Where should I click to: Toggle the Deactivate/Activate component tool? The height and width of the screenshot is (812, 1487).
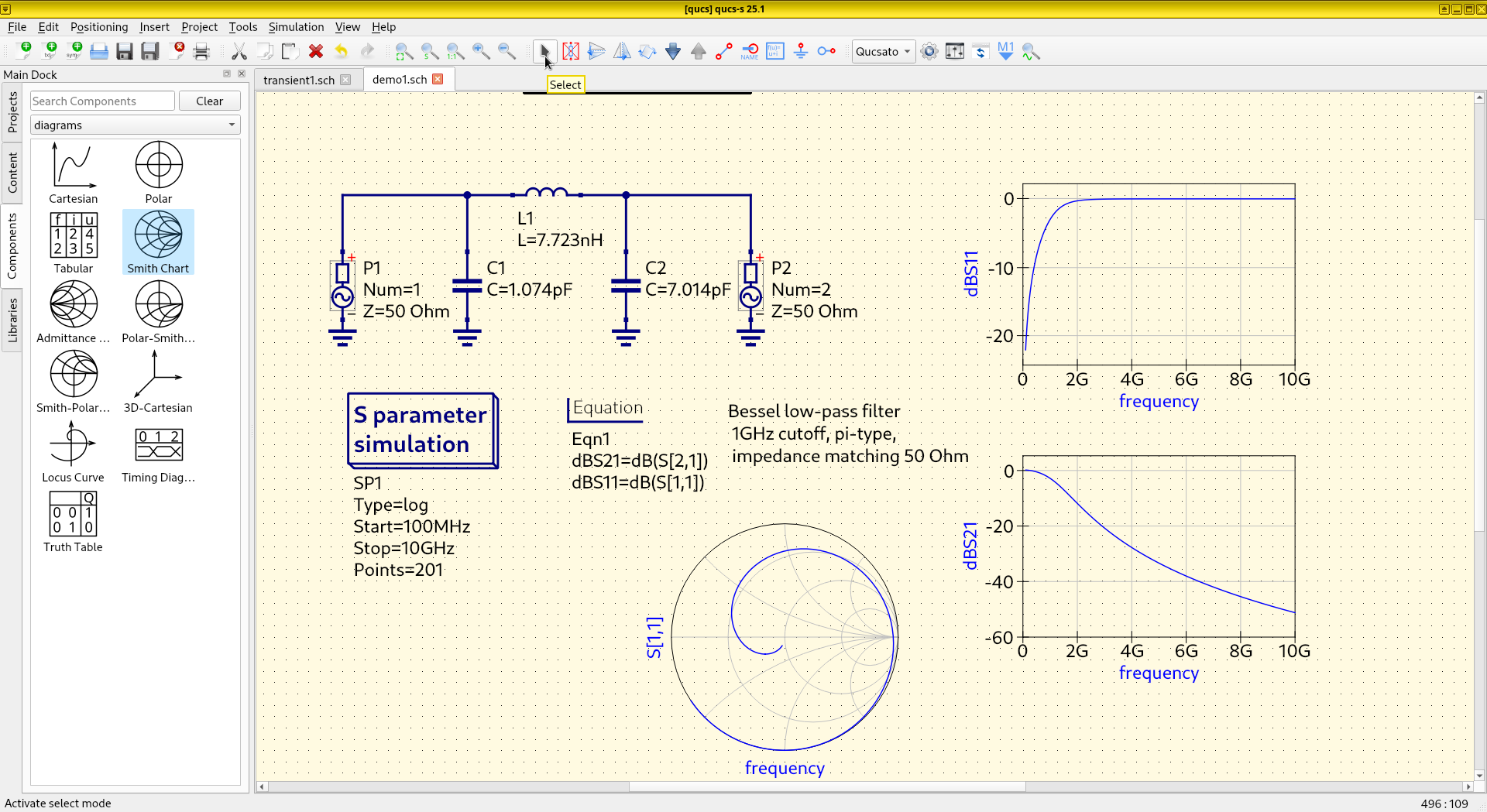click(571, 52)
